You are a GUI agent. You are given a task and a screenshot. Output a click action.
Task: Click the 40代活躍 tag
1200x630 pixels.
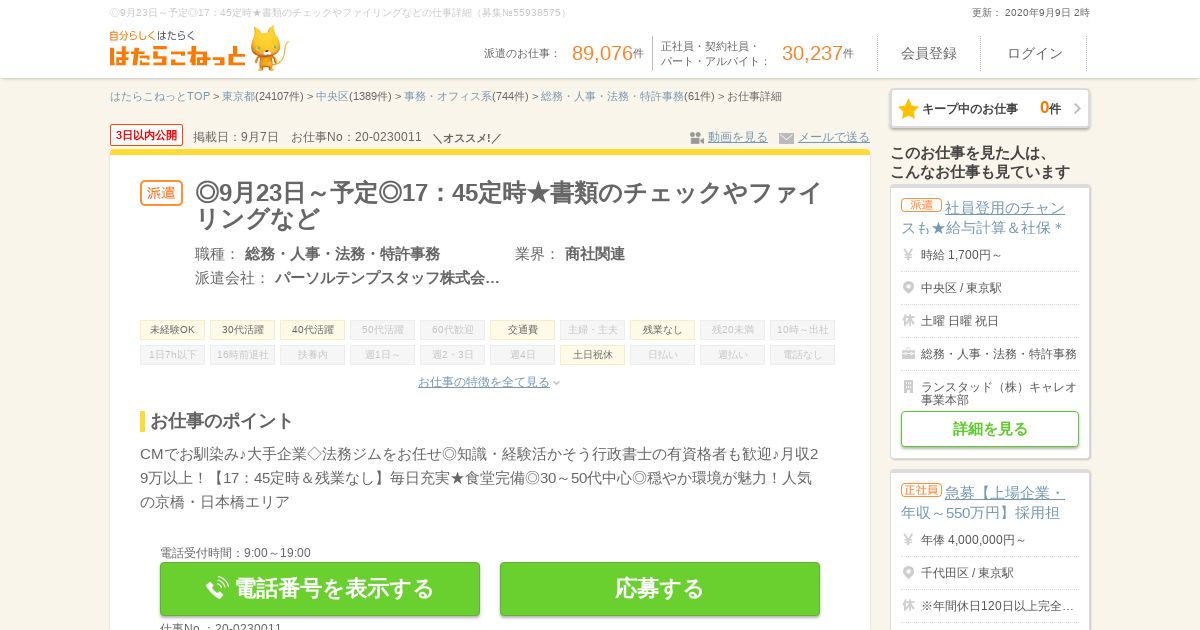312,330
